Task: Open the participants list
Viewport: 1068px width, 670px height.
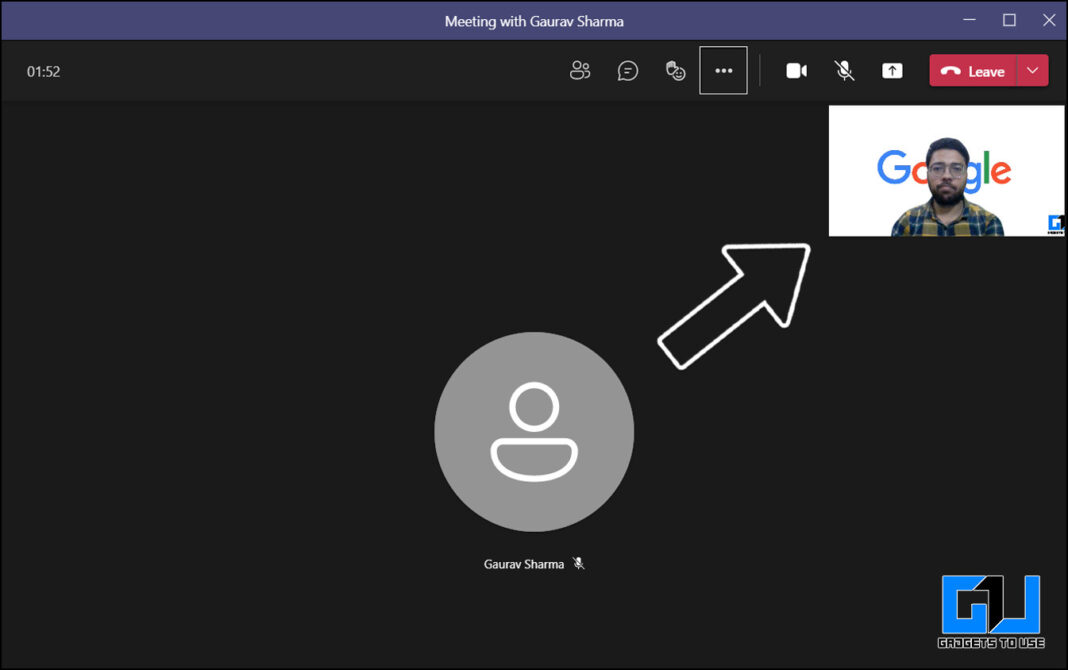Action: click(580, 70)
